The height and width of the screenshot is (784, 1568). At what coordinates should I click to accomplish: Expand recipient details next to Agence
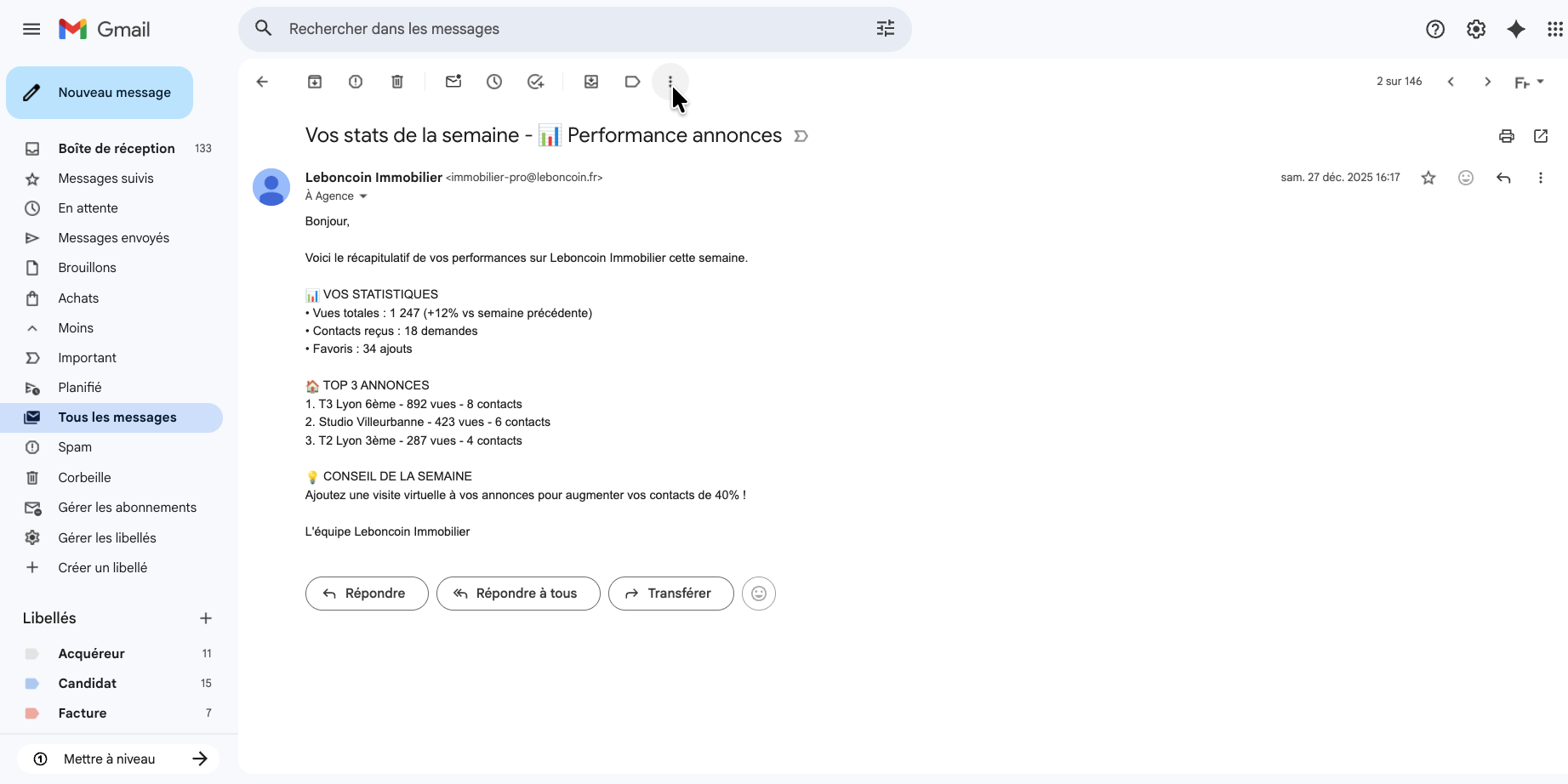point(363,196)
